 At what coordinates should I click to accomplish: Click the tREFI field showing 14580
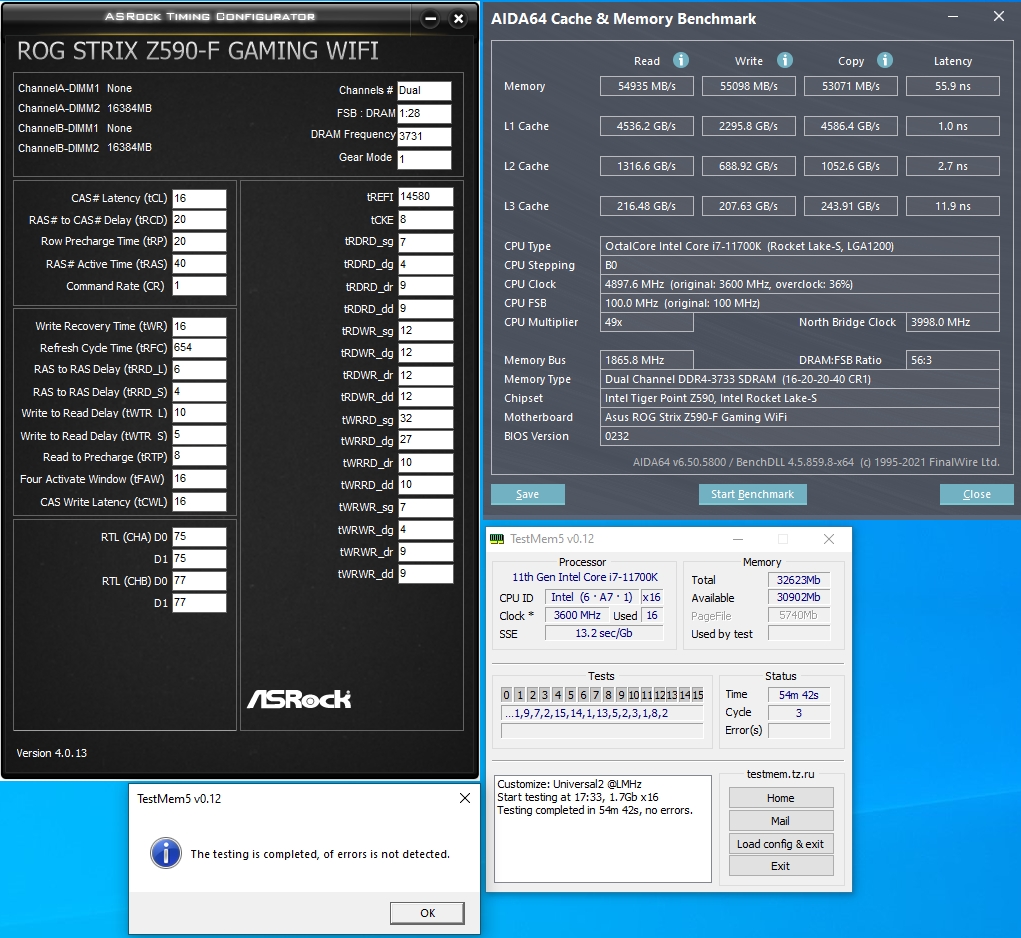coord(425,197)
